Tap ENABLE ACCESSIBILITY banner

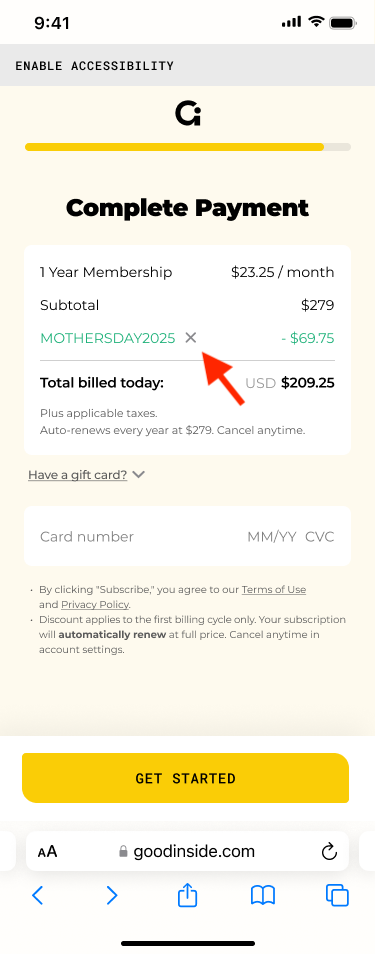point(188,66)
